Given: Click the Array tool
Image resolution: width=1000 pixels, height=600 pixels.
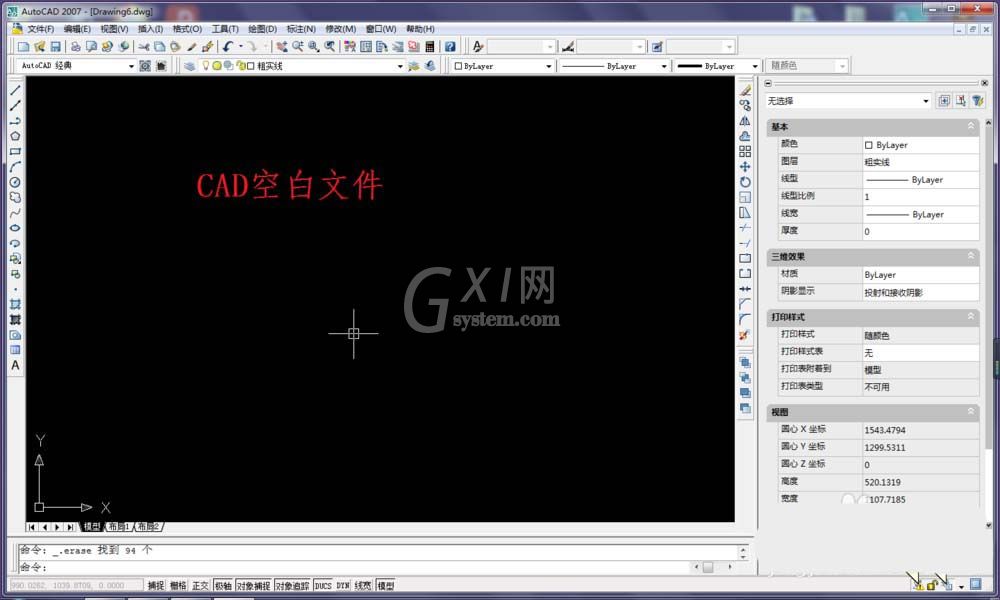Looking at the screenshot, I should pos(745,152).
